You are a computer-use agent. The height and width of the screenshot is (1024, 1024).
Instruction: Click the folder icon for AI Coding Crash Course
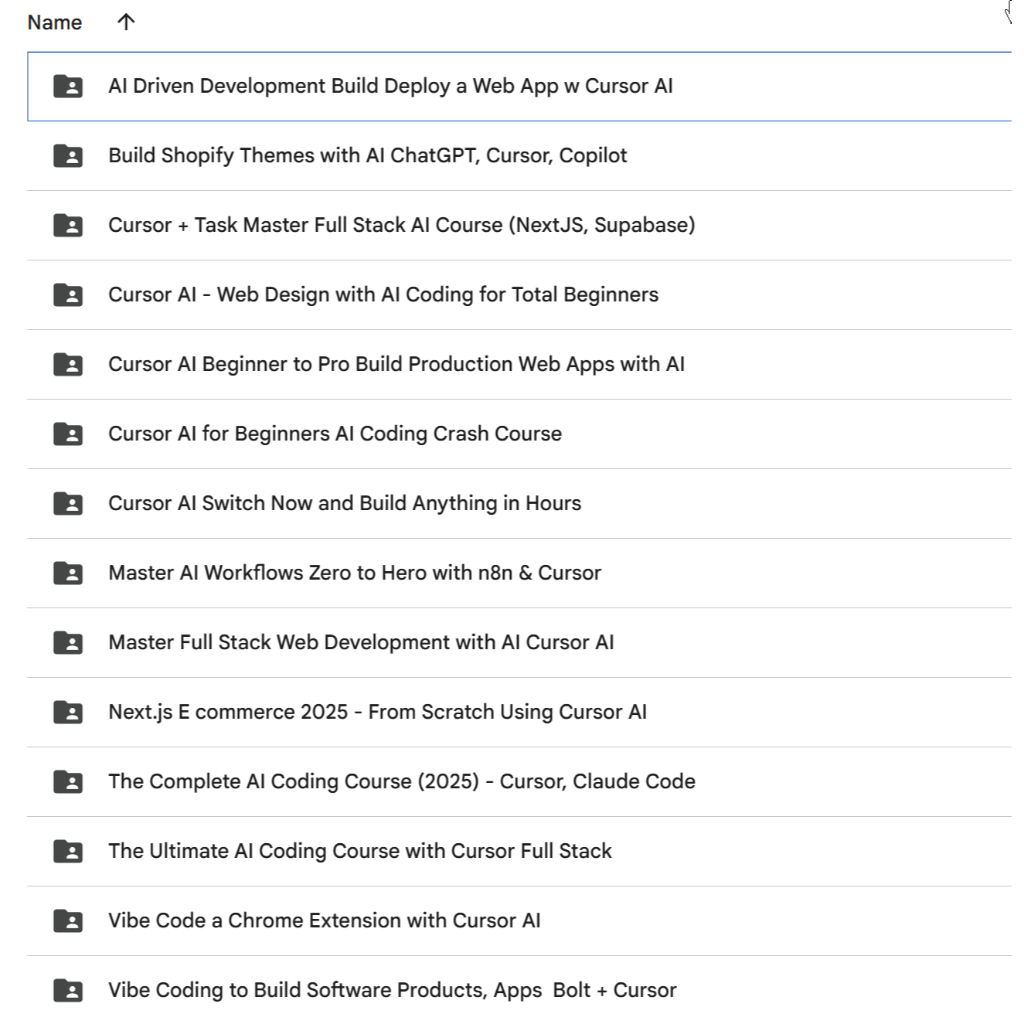click(x=67, y=433)
